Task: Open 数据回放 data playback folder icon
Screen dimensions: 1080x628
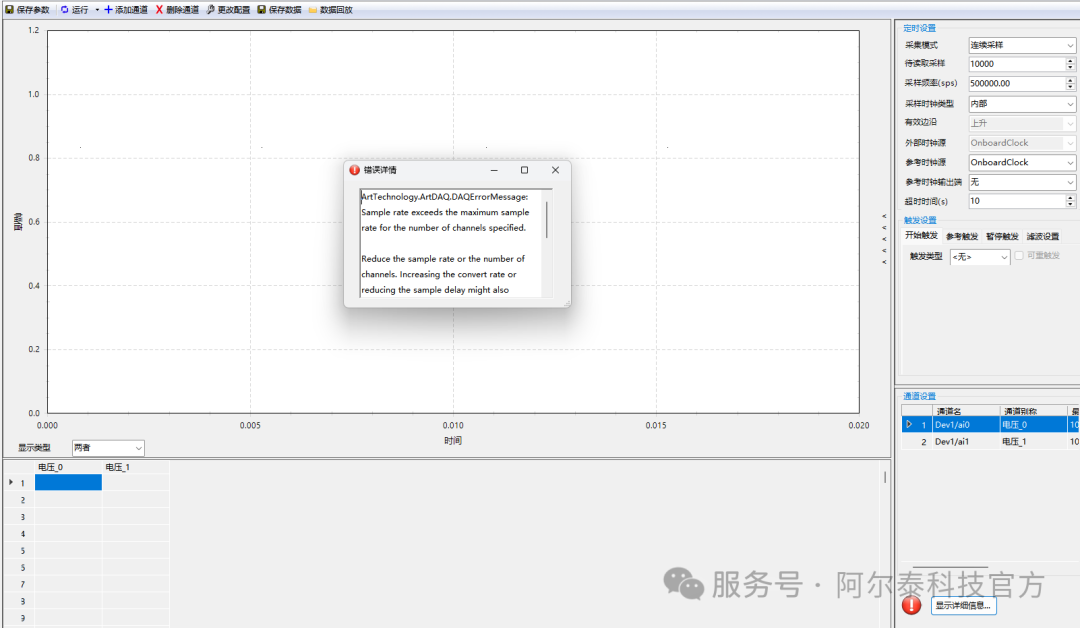Action: [x=313, y=9]
